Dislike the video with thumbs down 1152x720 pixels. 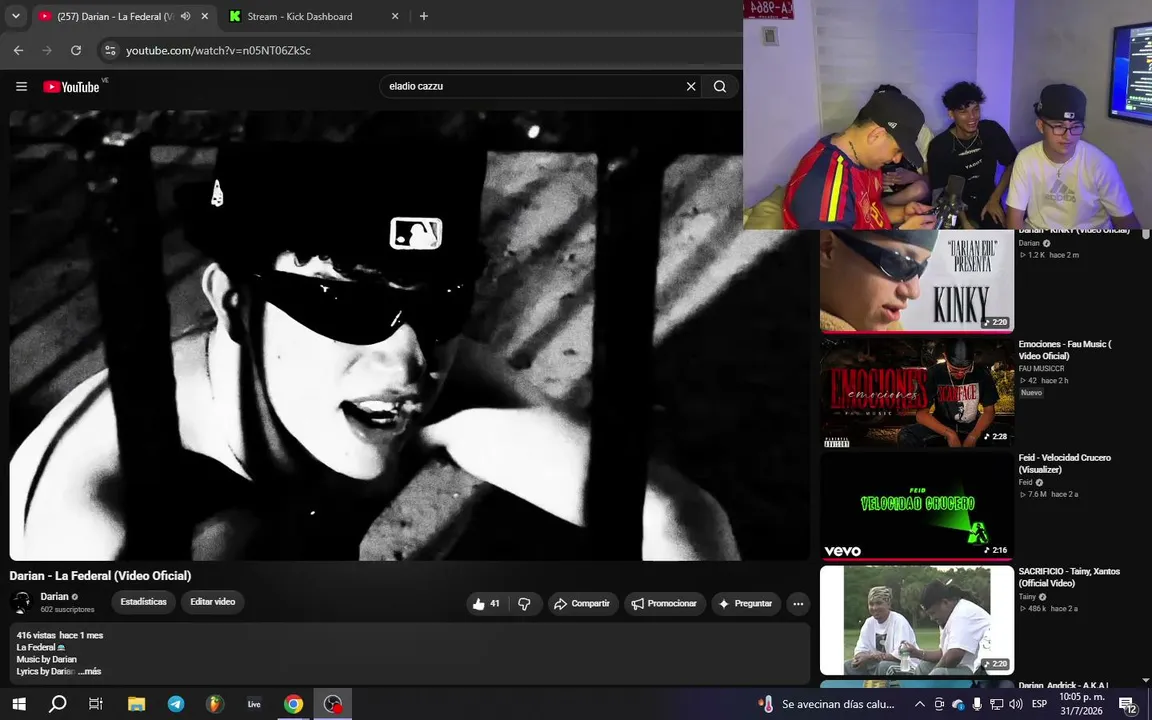tap(525, 604)
